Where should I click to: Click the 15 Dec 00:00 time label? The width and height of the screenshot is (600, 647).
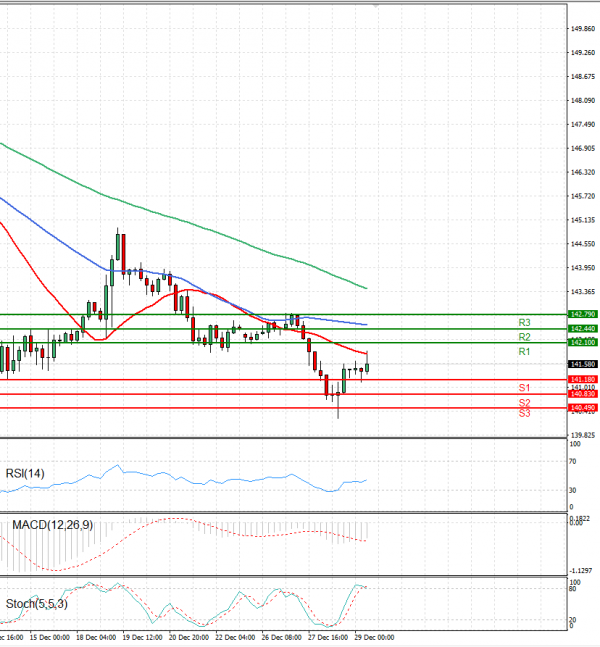coord(50,638)
